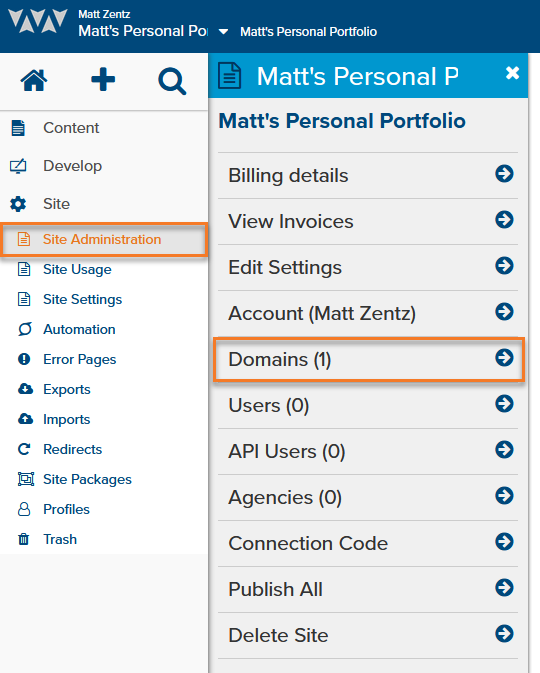
Task: Click the Connection Code arrow icon
Action: (504, 542)
